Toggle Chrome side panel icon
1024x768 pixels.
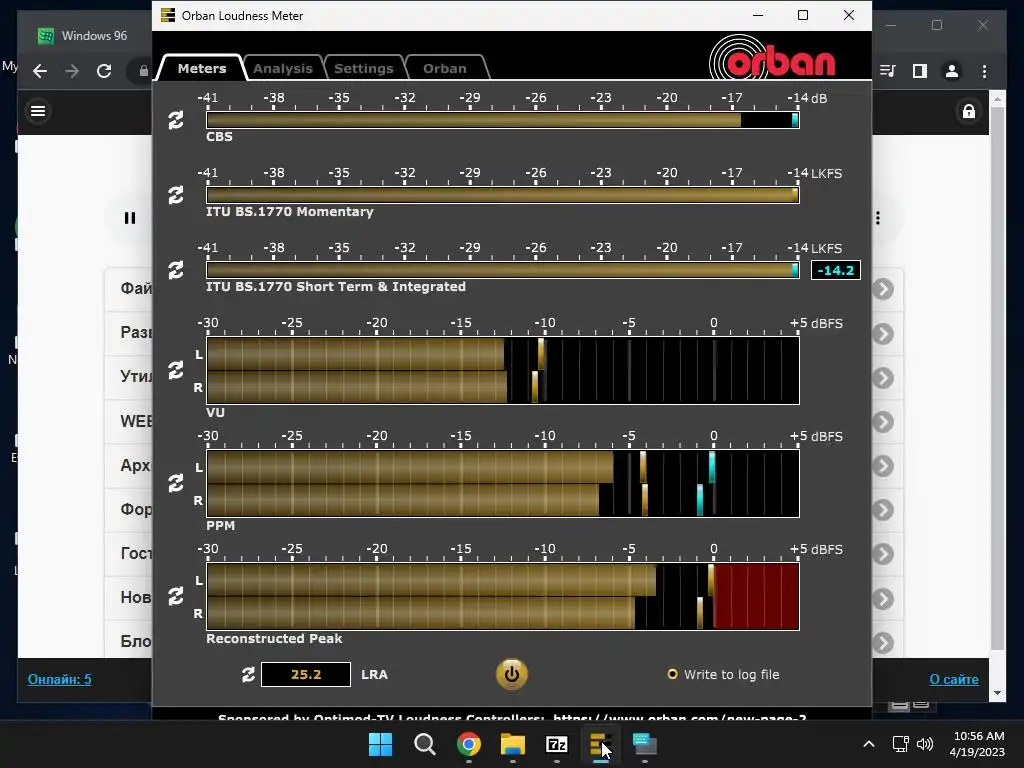[x=920, y=71]
